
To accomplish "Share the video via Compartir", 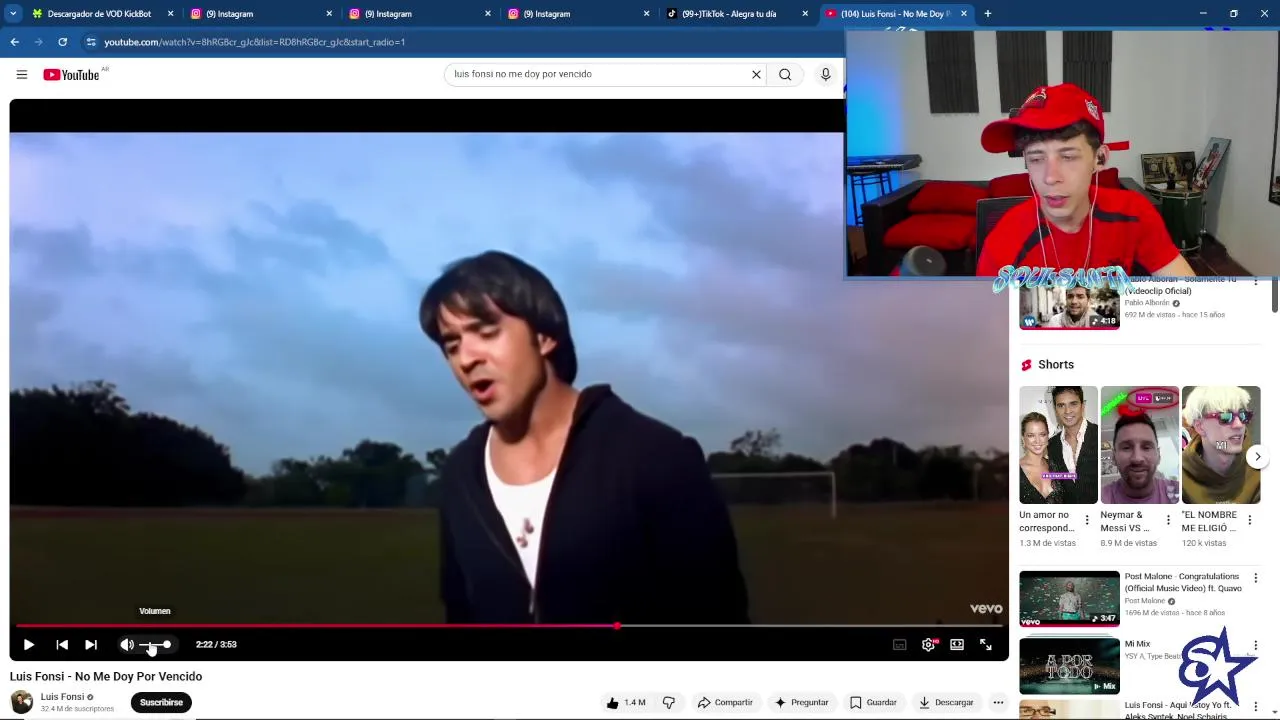I will 725,702.
